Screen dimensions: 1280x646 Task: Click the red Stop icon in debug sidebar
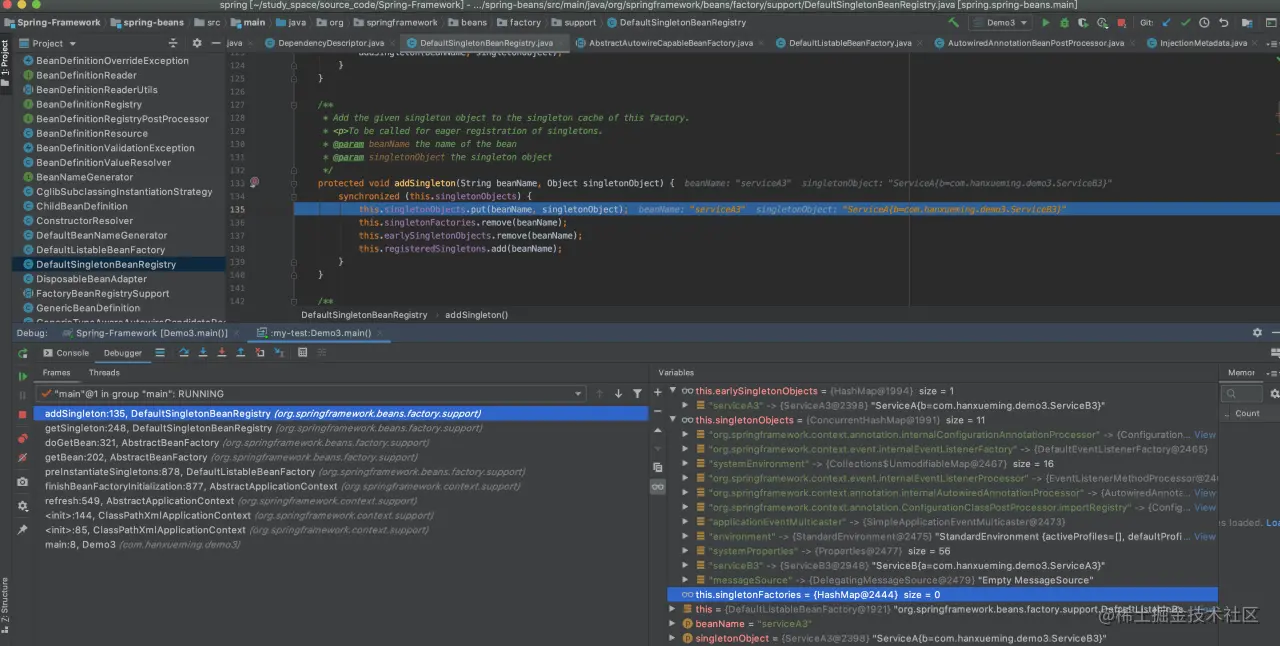pos(22,414)
